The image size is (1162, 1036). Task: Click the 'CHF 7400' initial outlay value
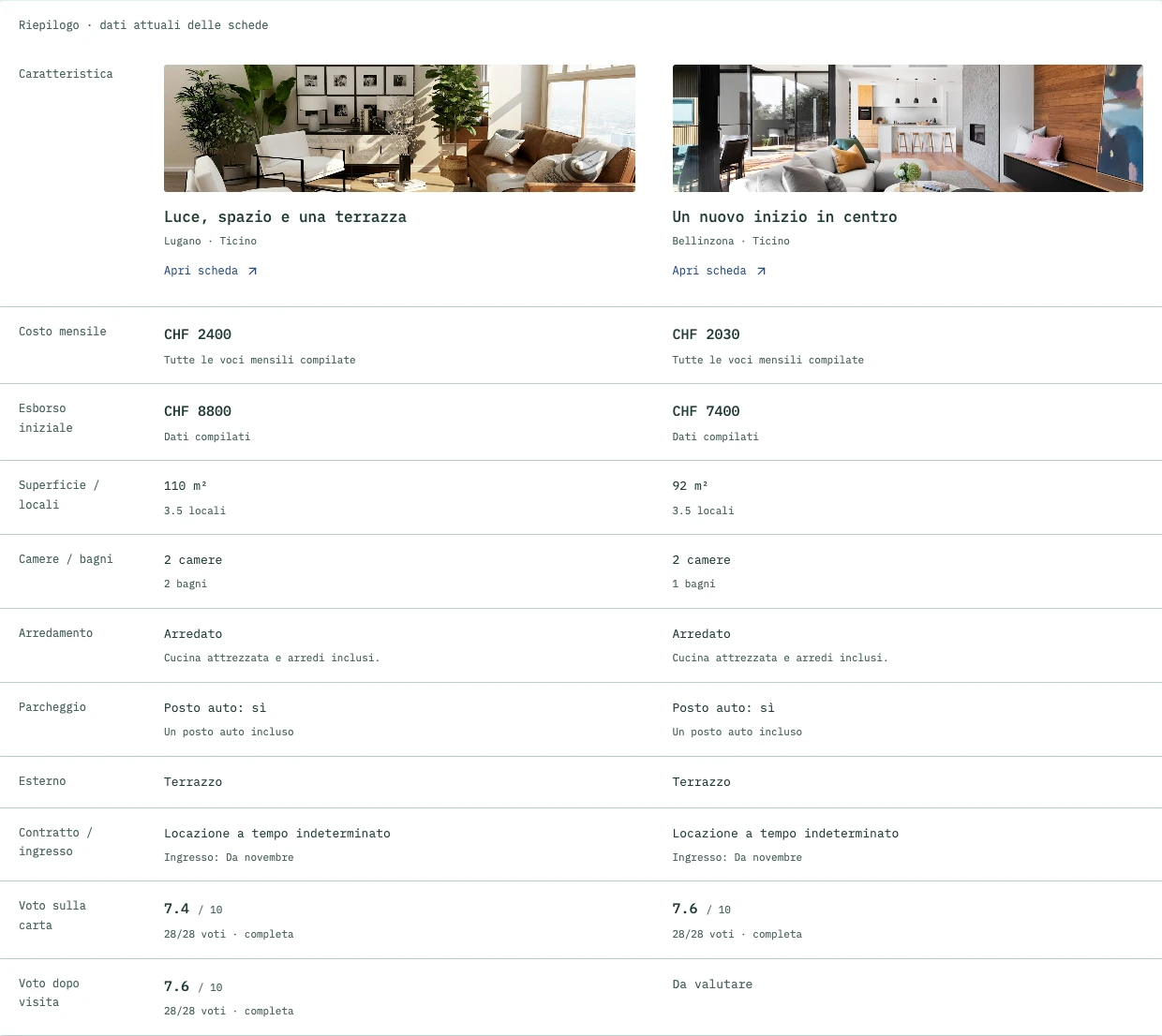pyautogui.click(x=706, y=411)
